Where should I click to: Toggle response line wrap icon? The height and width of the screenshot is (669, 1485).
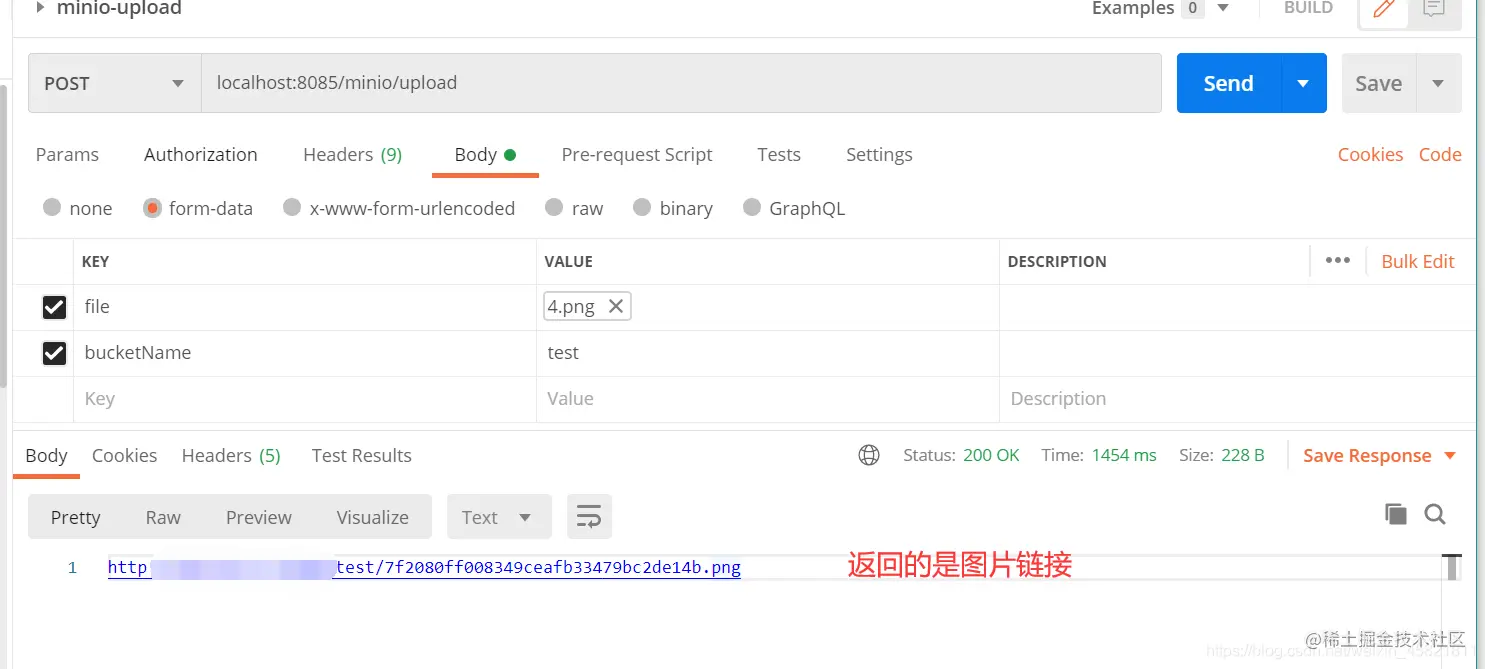pyautogui.click(x=589, y=517)
